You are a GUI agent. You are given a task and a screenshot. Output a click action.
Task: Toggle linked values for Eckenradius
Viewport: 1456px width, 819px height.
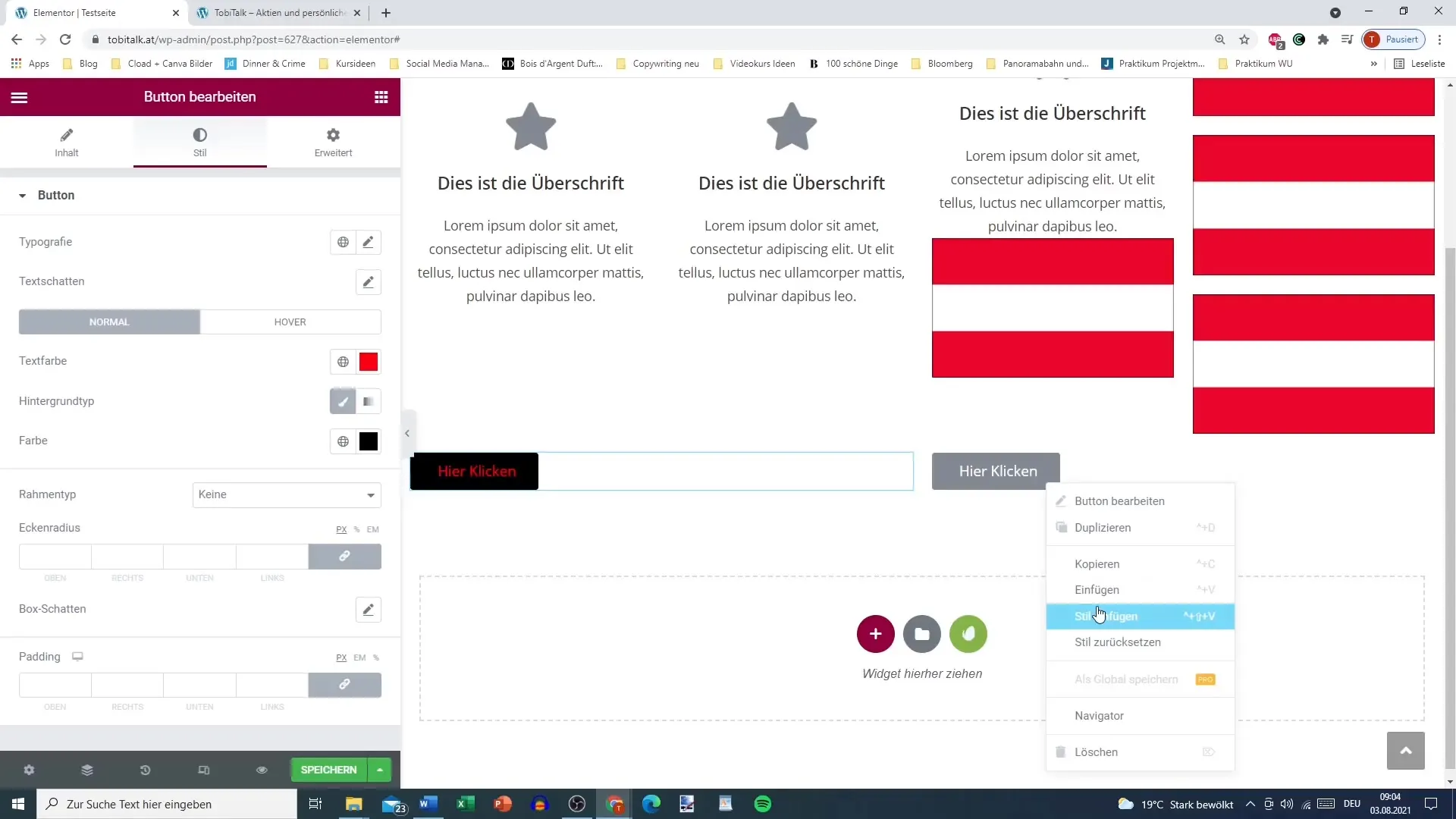click(345, 557)
